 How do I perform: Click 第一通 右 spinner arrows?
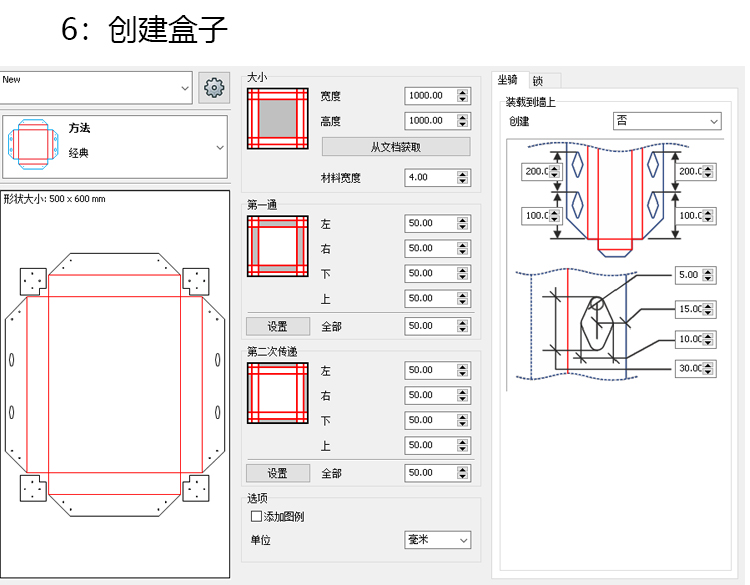click(463, 248)
